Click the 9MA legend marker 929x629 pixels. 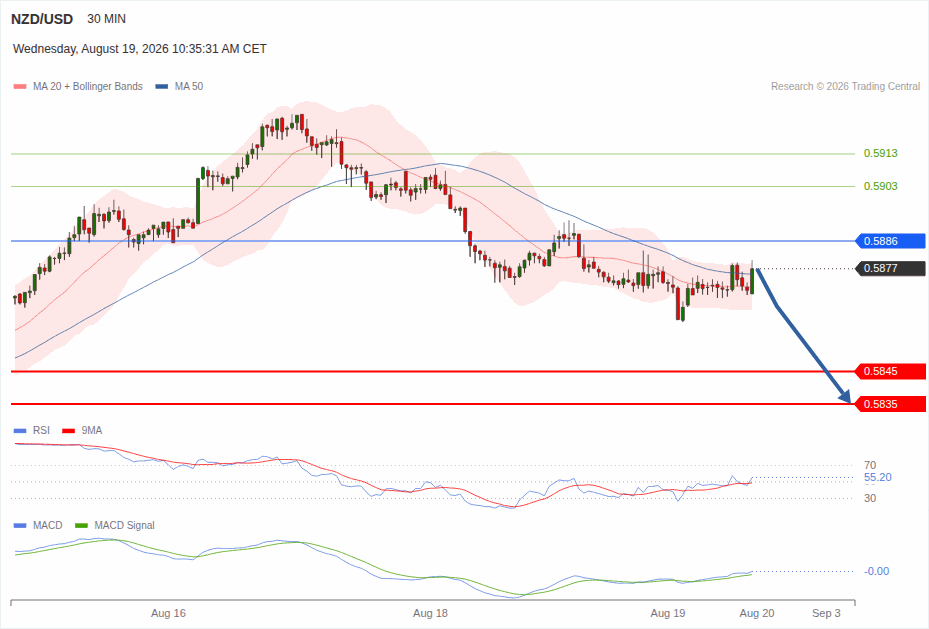pos(68,431)
